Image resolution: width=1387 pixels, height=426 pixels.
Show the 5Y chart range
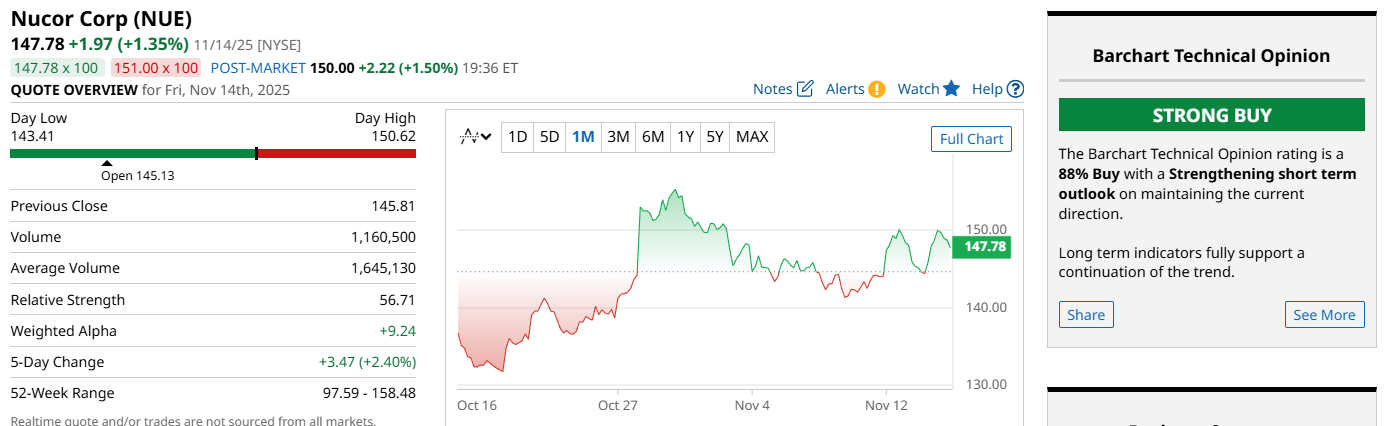pos(714,137)
